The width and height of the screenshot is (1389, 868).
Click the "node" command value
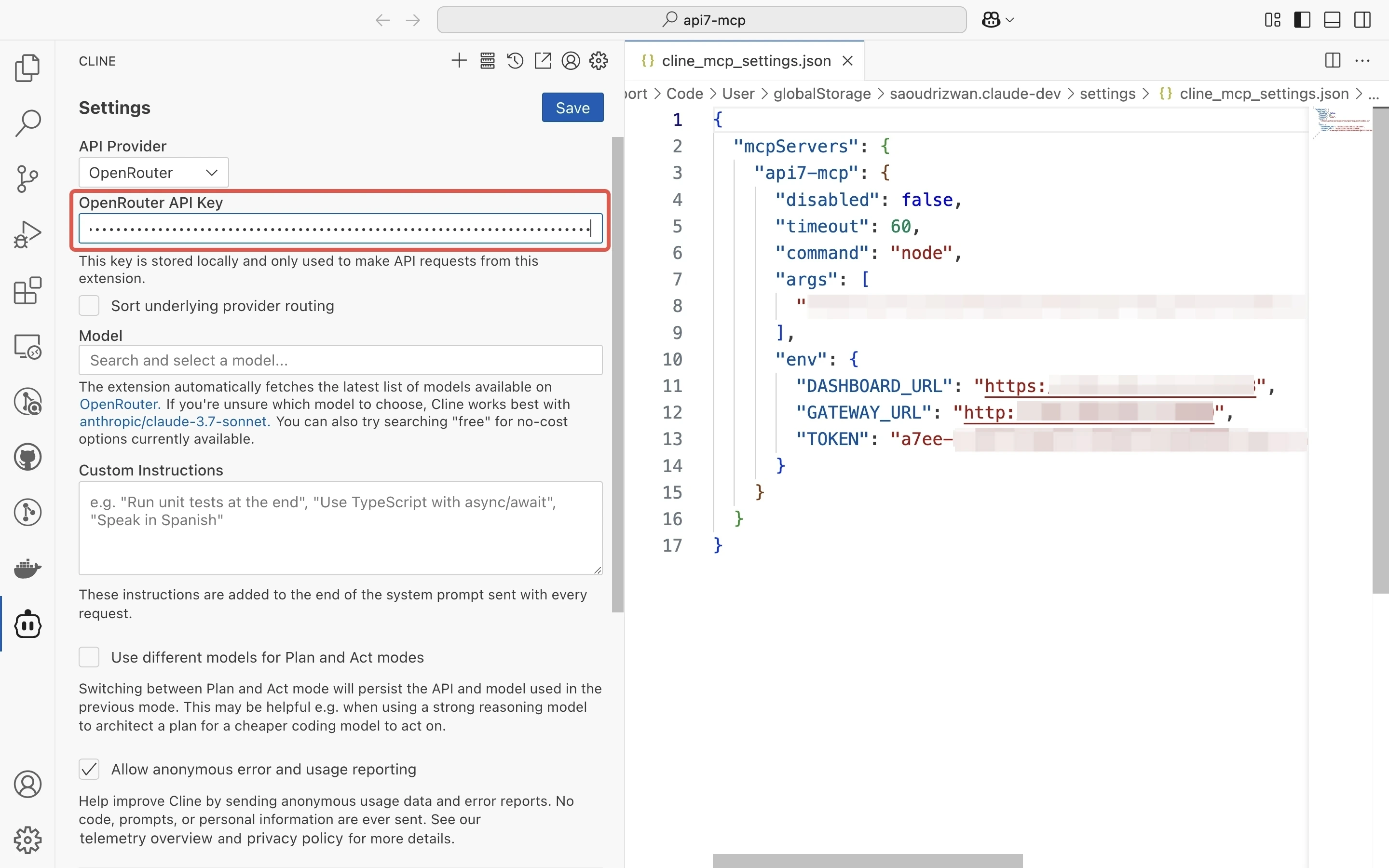click(922, 253)
